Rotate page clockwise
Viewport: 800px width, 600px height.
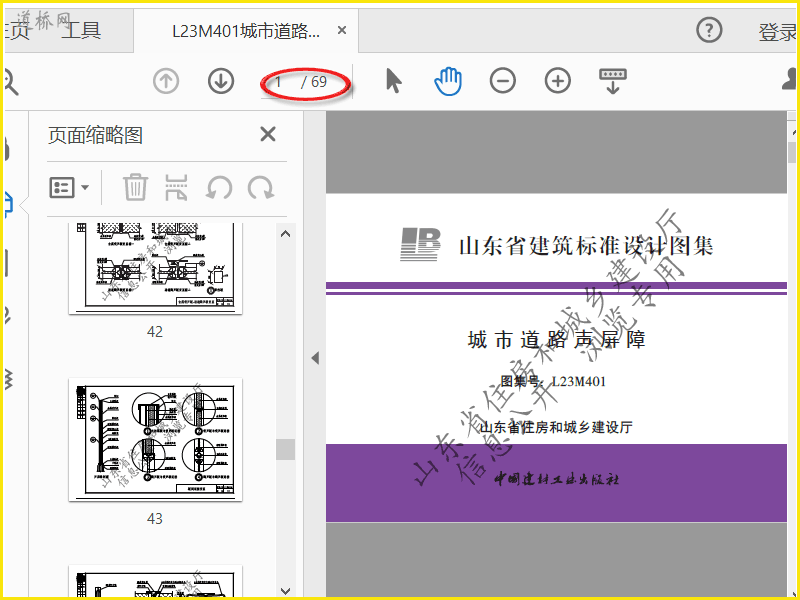click(261, 187)
